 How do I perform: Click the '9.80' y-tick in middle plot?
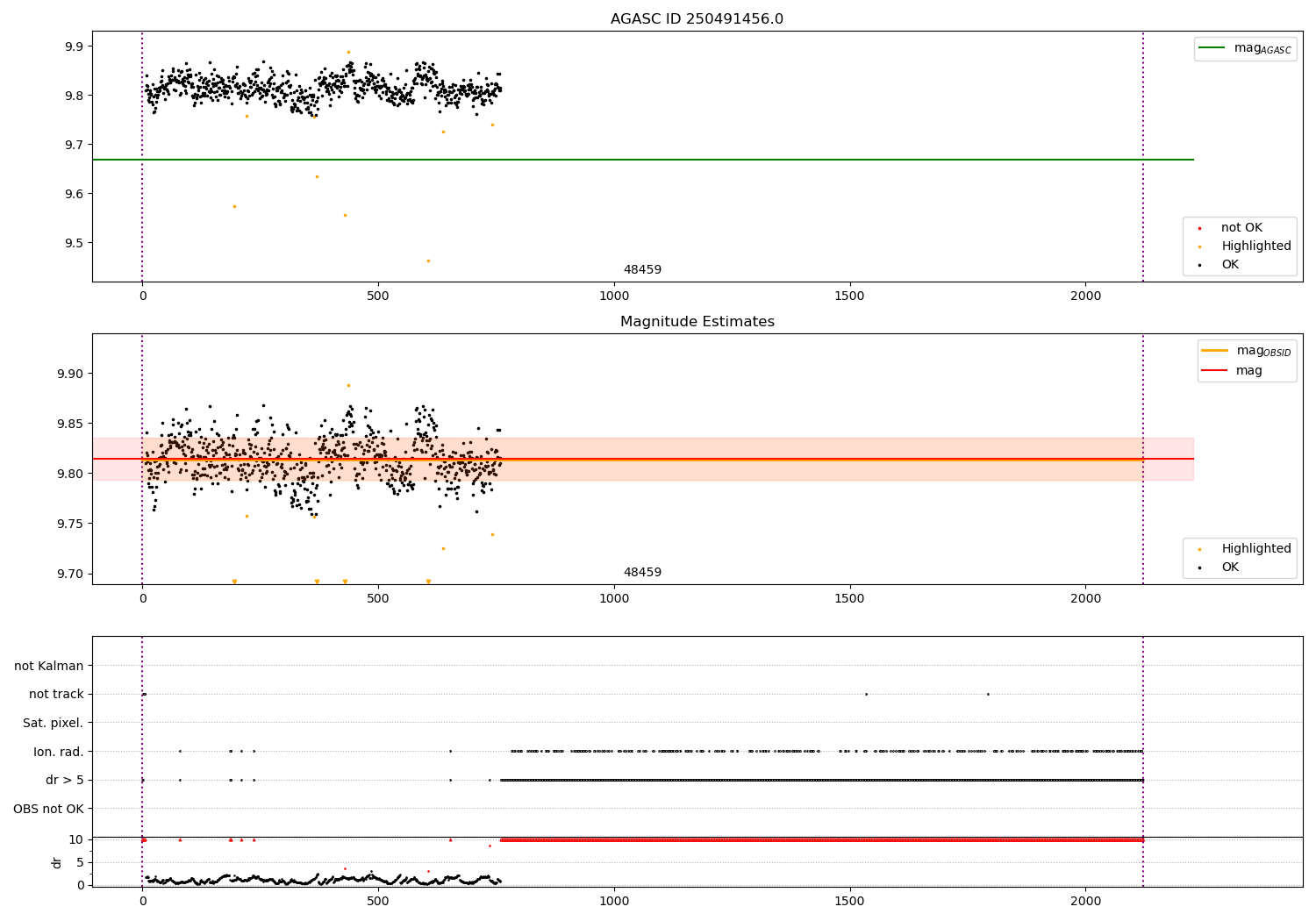(71, 474)
